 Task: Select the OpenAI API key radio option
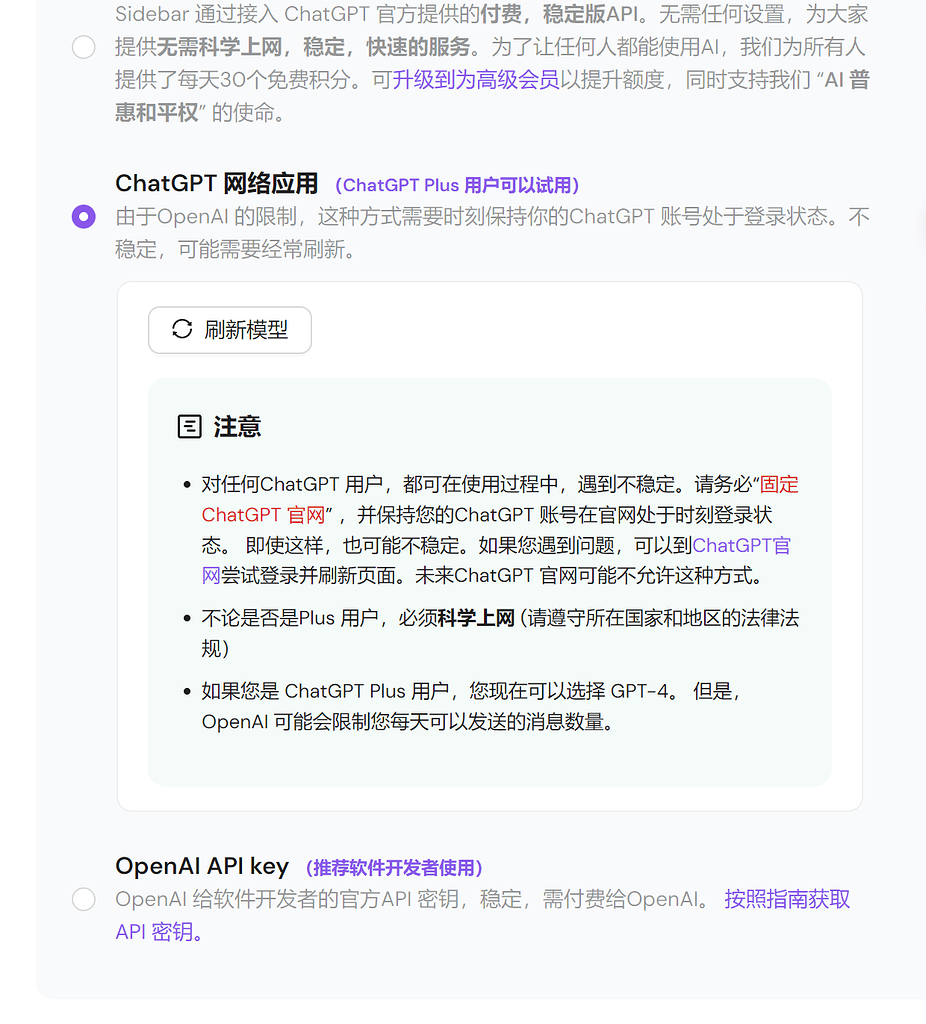click(x=84, y=899)
